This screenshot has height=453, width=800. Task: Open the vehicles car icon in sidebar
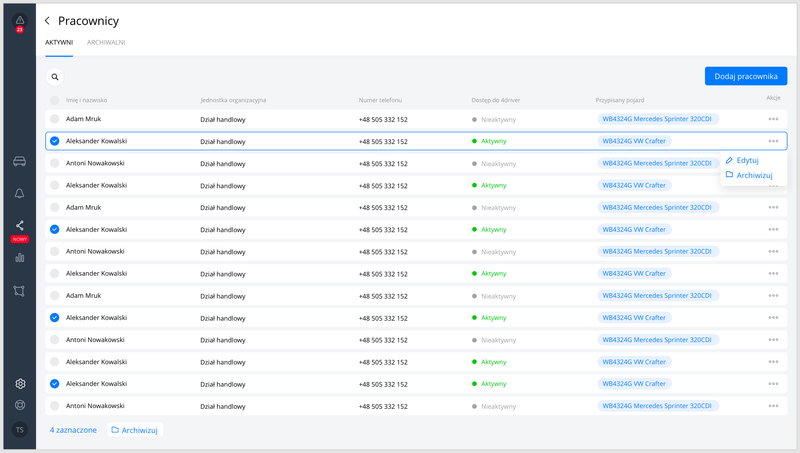(x=19, y=161)
